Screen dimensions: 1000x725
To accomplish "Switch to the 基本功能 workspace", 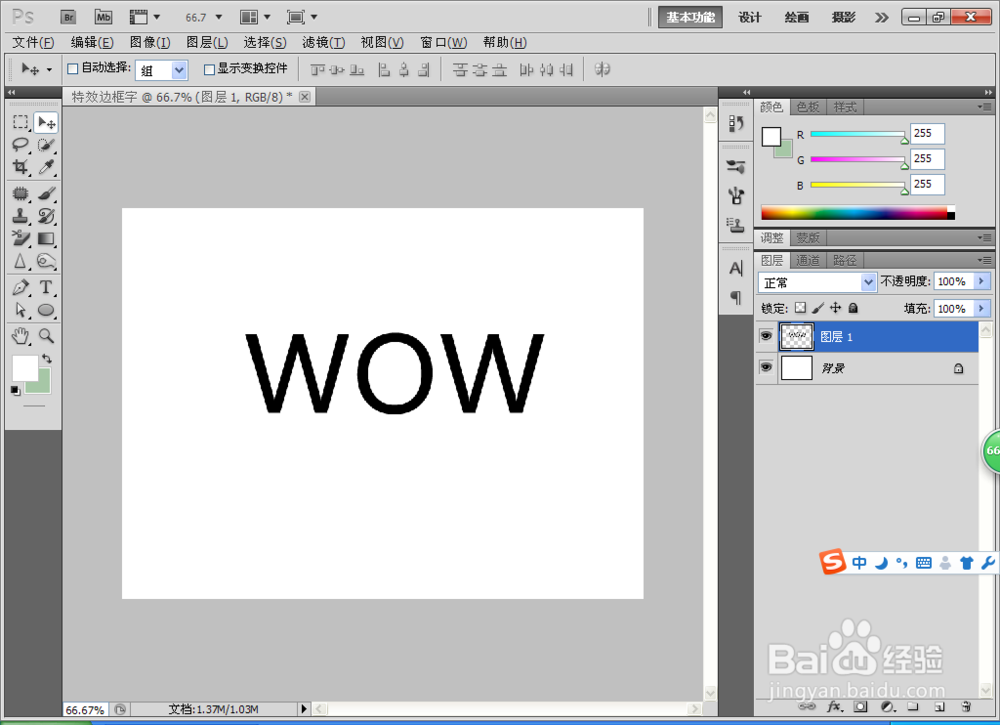I will point(690,17).
